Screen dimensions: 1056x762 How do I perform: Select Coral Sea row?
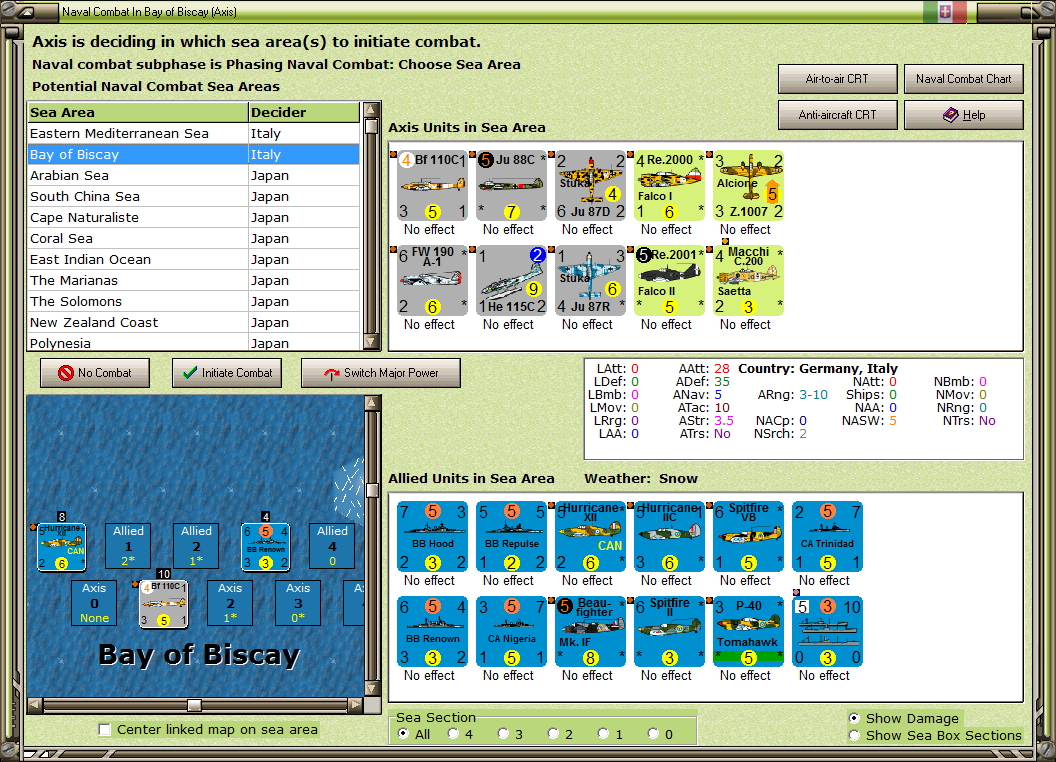point(193,238)
